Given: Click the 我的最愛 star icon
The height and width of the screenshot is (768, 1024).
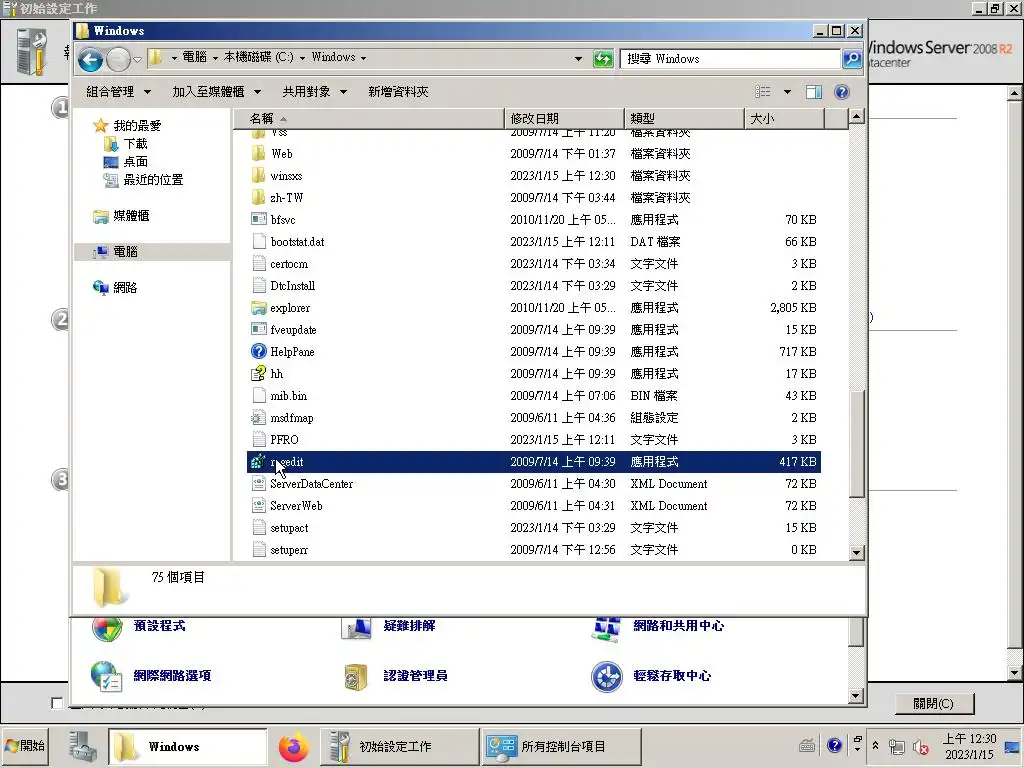Looking at the screenshot, I should (x=100, y=125).
